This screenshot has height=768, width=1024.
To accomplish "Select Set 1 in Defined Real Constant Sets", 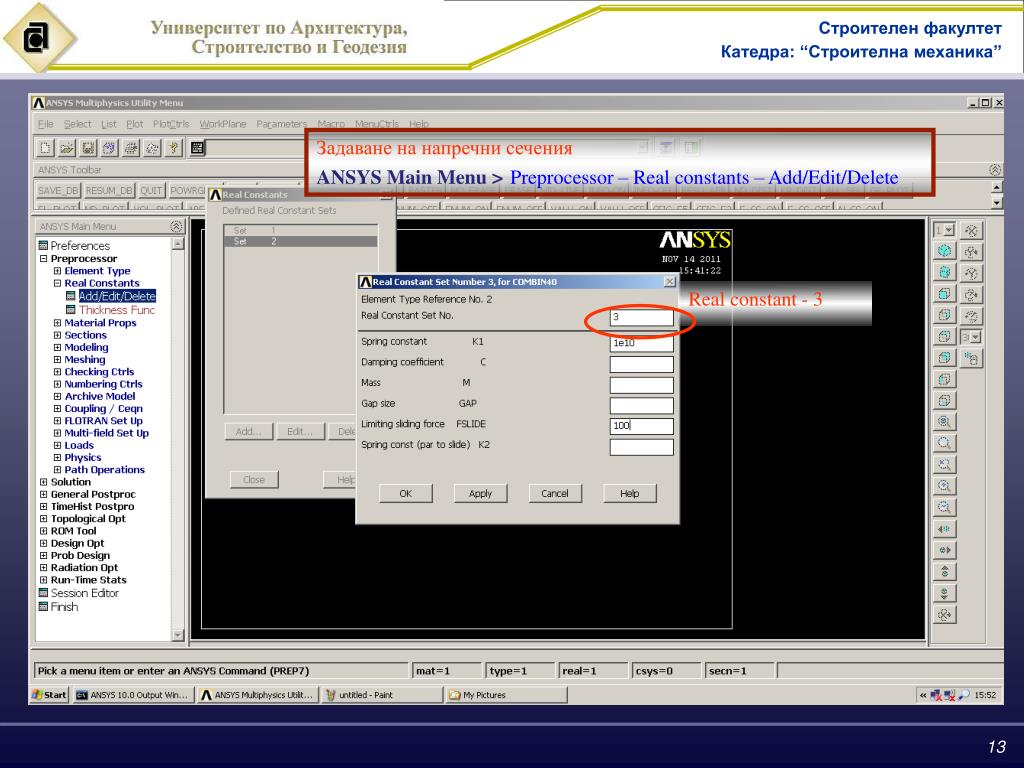I will [x=300, y=231].
